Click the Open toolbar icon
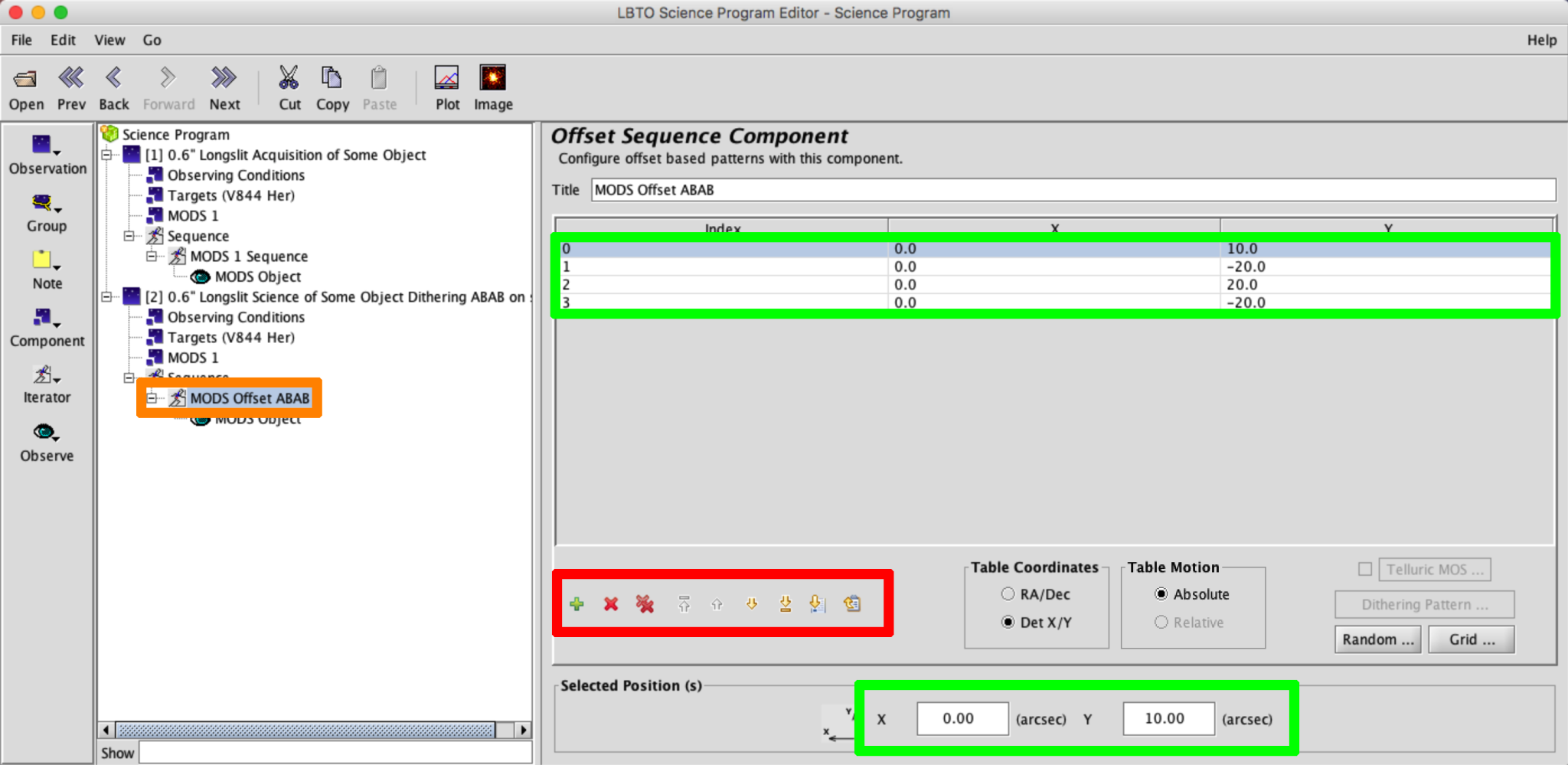This screenshot has width=1568, height=765. pyautogui.click(x=25, y=78)
